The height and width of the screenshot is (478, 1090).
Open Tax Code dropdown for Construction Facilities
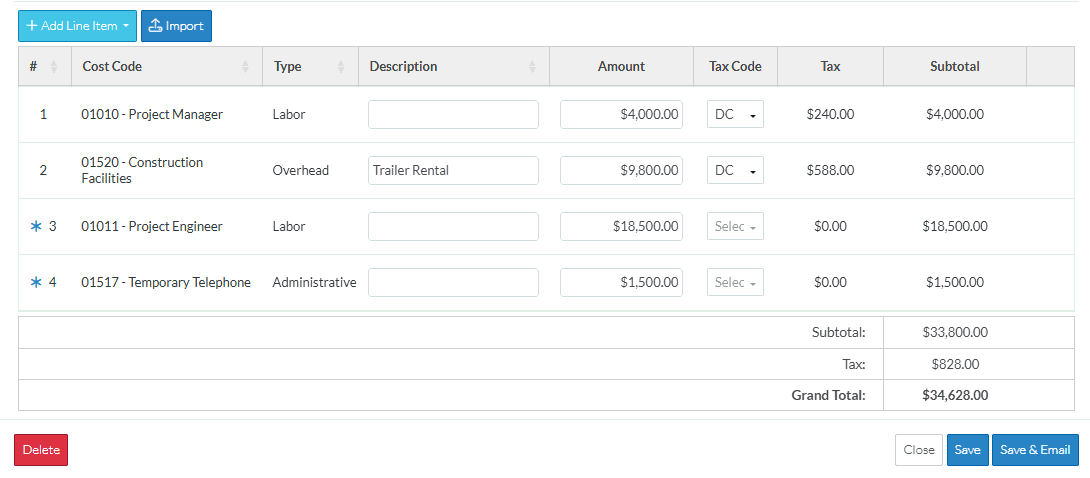tap(735, 171)
